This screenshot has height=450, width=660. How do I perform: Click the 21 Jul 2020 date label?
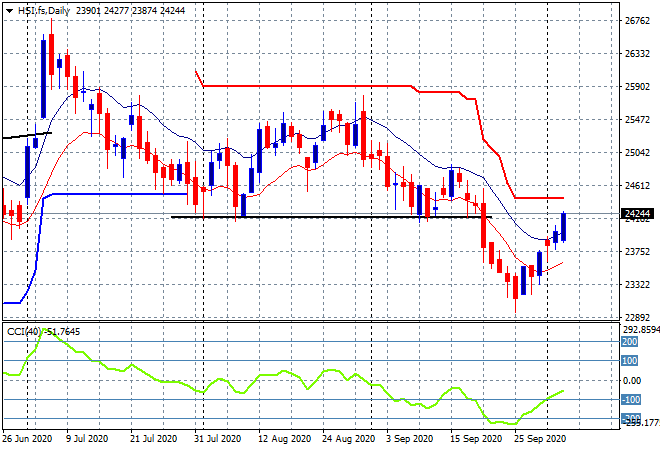pyautogui.click(x=153, y=439)
